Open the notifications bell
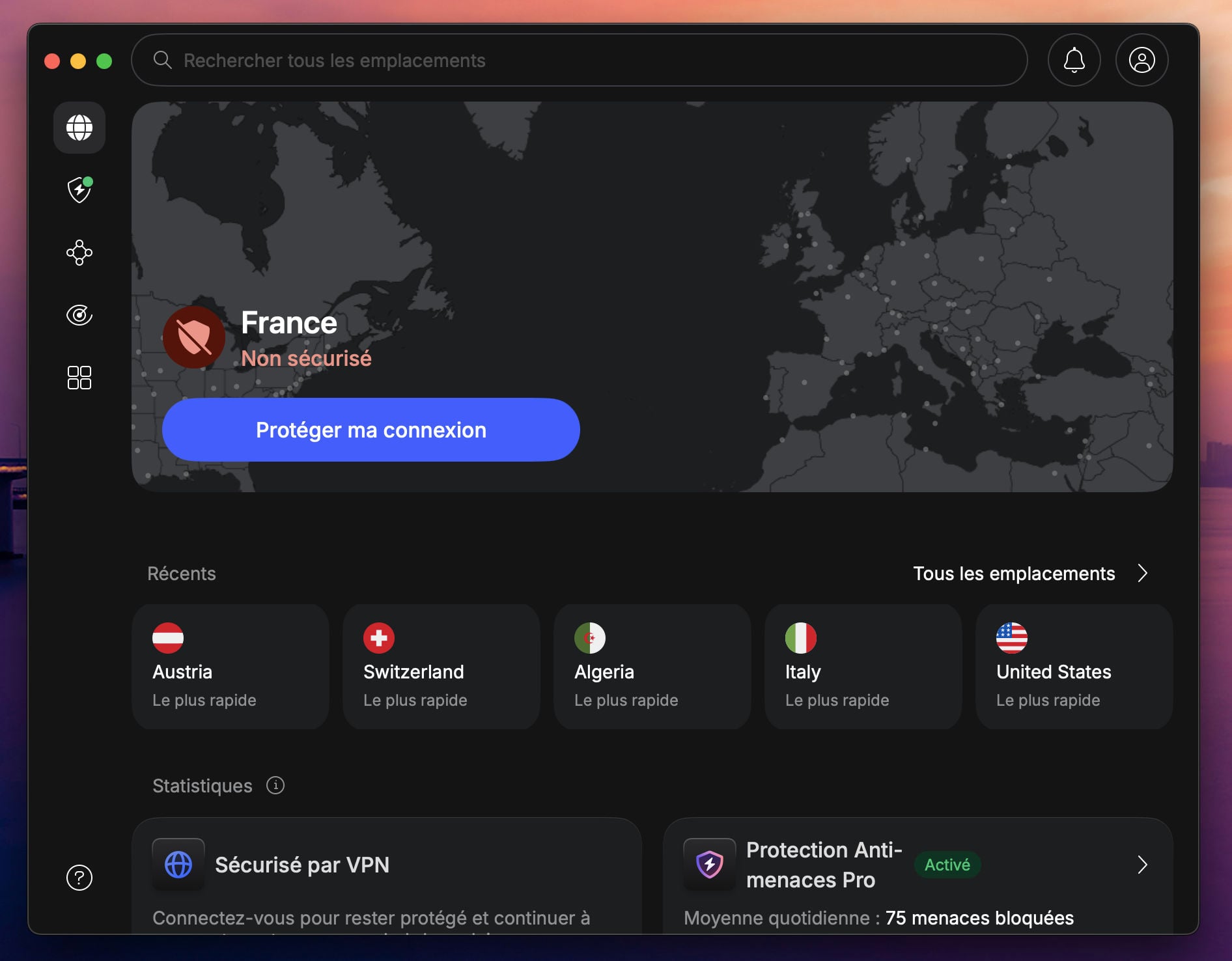 (1074, 60)
